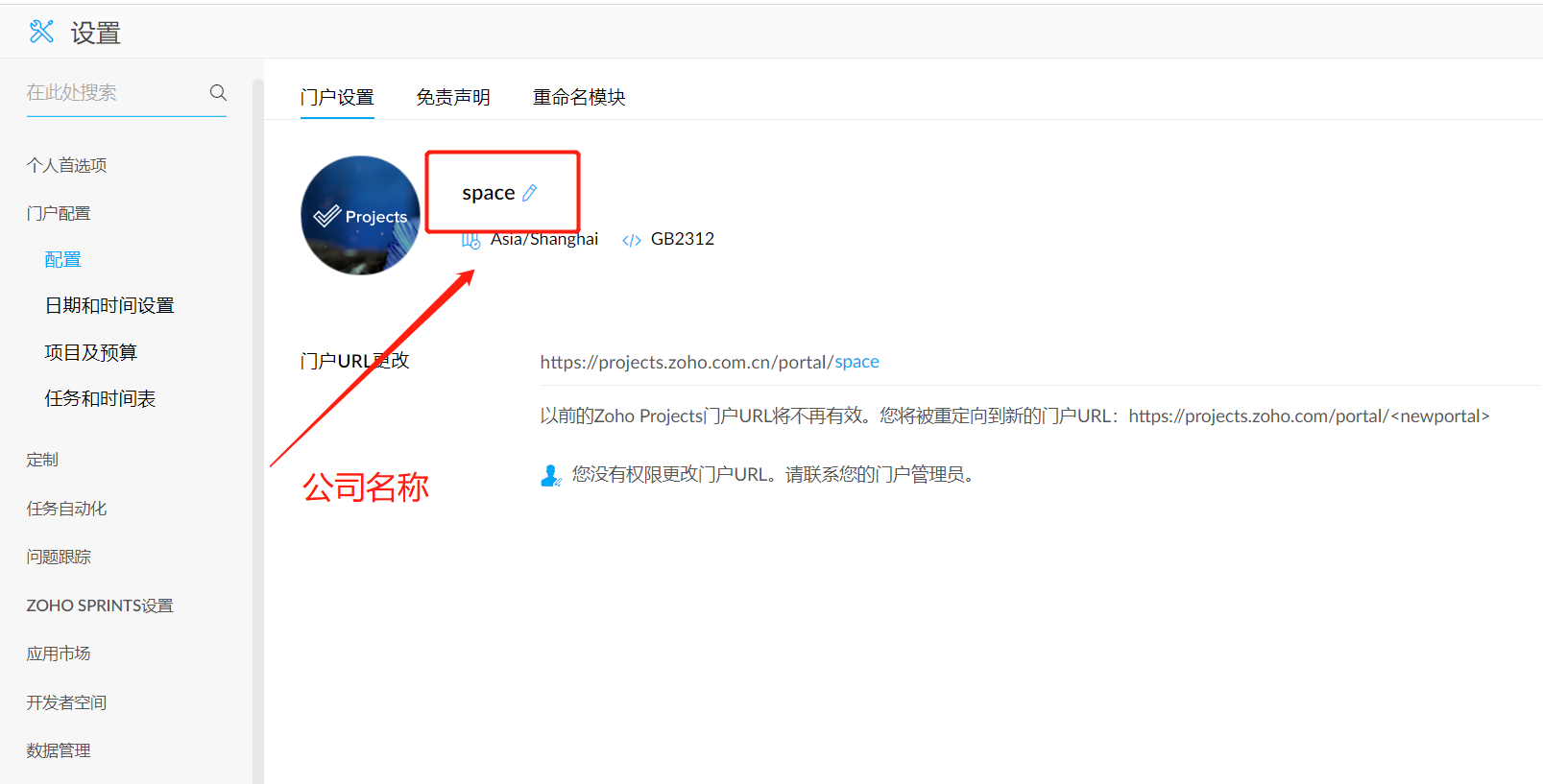Click the settings tools icon in header

coord(41,32)
